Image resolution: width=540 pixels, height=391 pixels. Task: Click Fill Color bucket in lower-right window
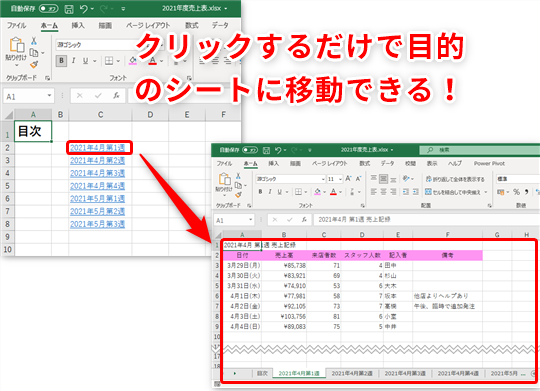coord(318,192)
